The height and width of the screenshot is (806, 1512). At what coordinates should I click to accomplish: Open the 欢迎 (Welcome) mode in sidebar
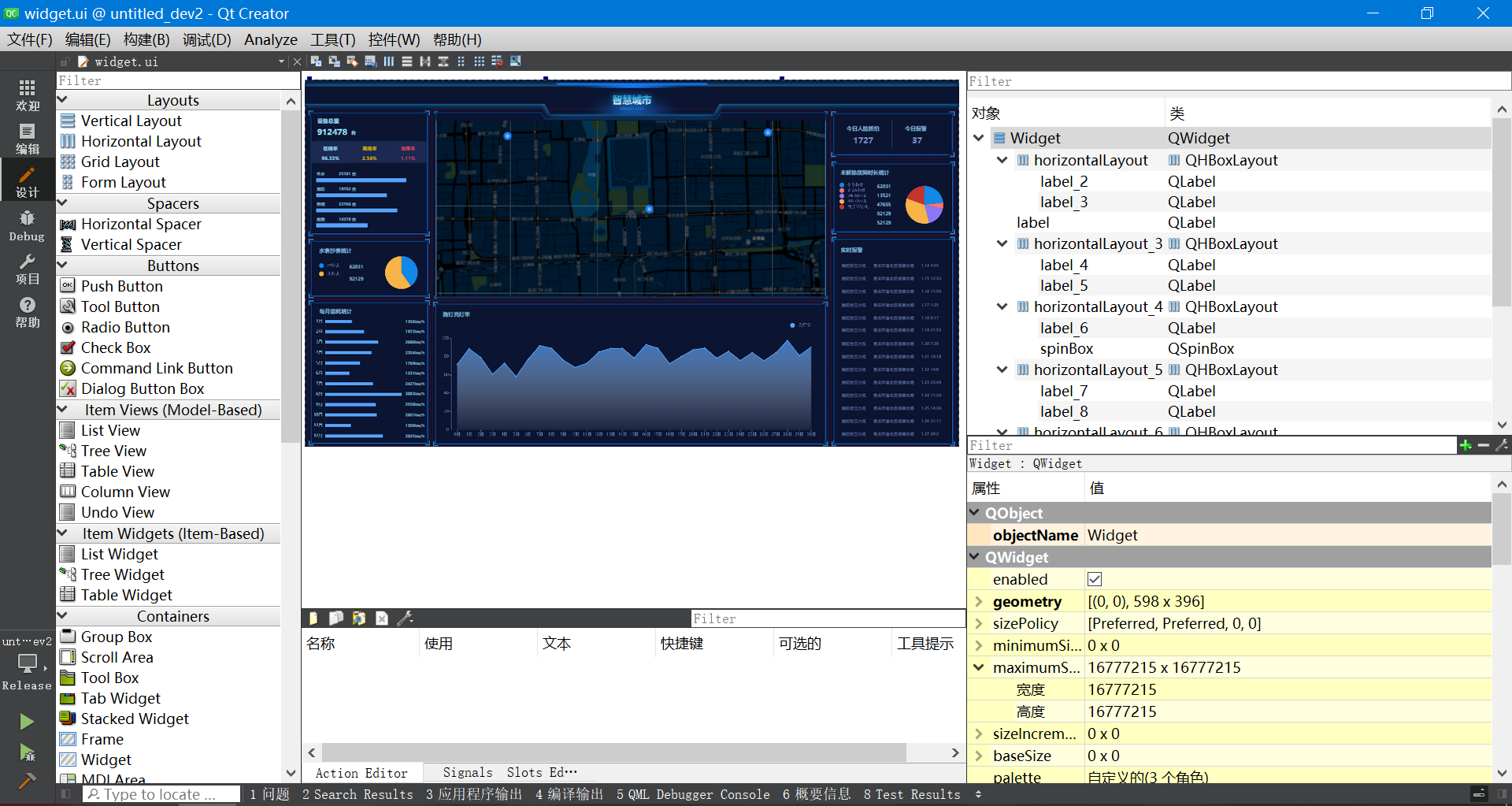click(27, 95)
